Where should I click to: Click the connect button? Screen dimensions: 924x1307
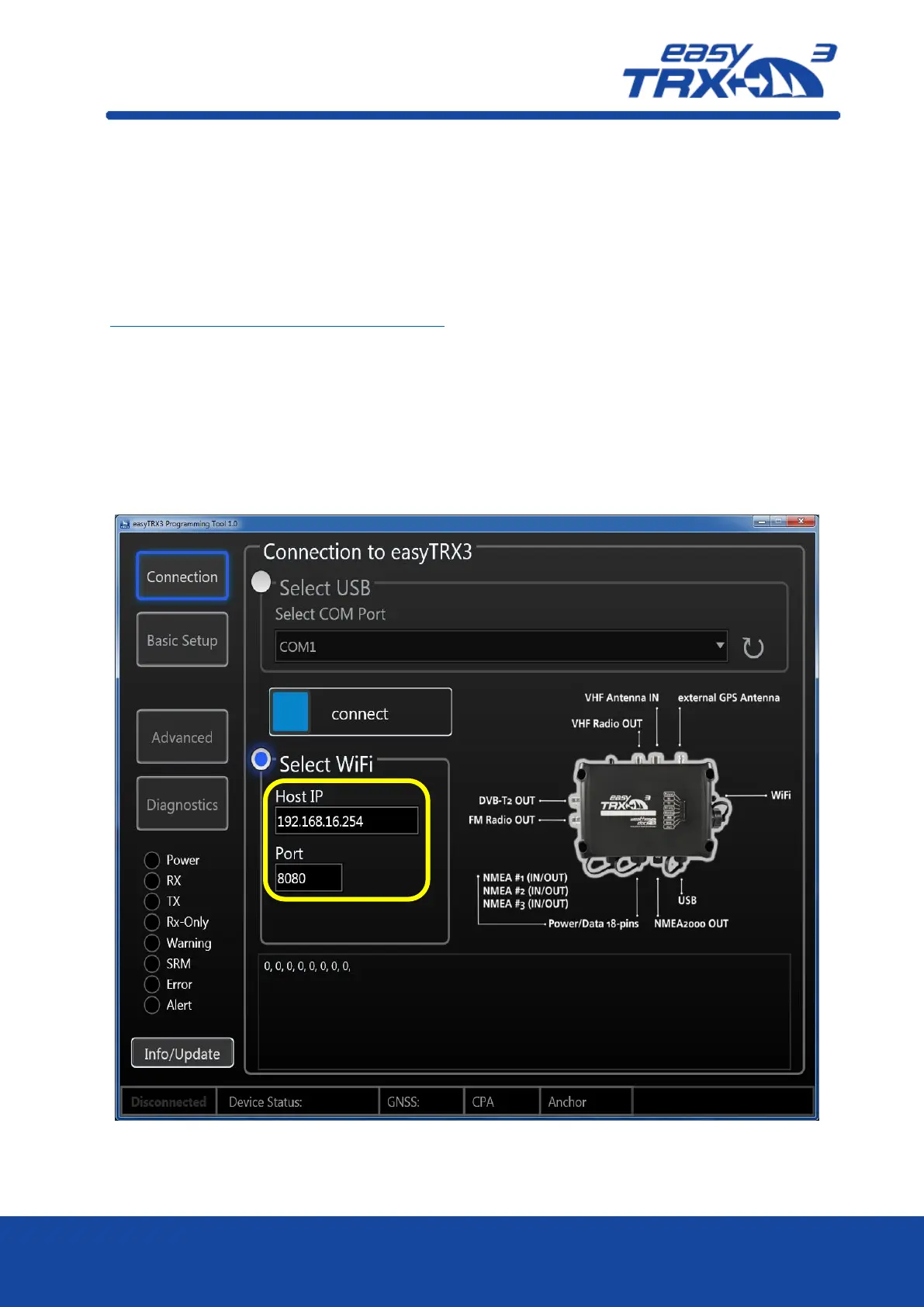tap(361, 712)
